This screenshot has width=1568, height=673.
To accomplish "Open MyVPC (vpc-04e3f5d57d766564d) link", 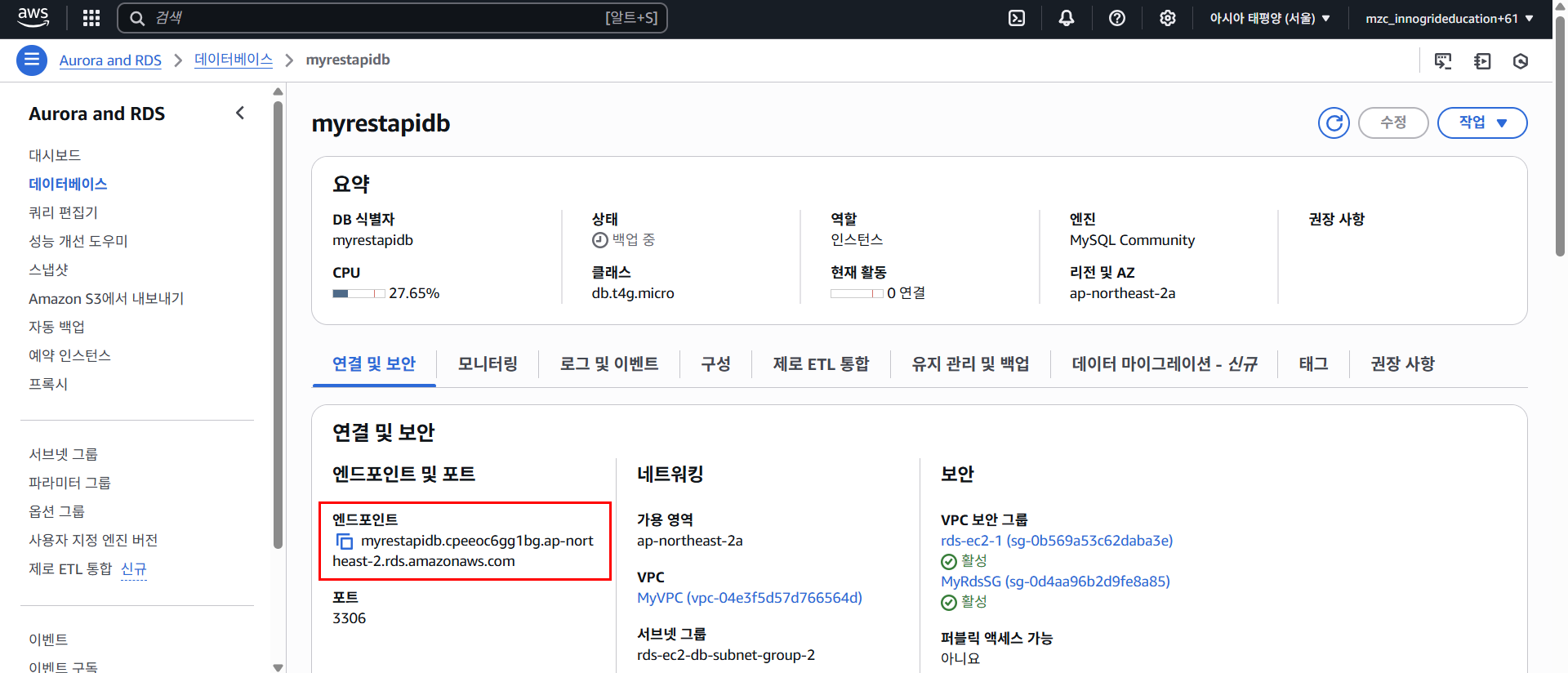I will point(750,598).
